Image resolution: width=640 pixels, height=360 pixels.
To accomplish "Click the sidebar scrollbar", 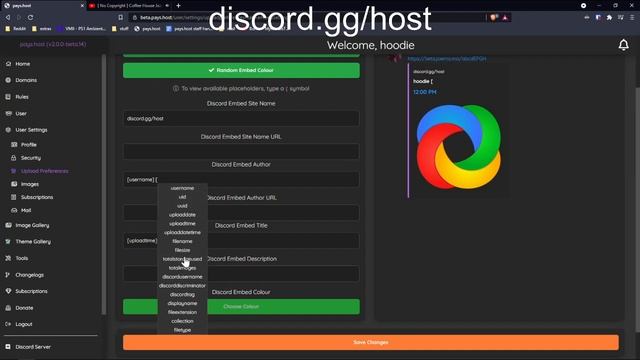I will coord(104,184).
